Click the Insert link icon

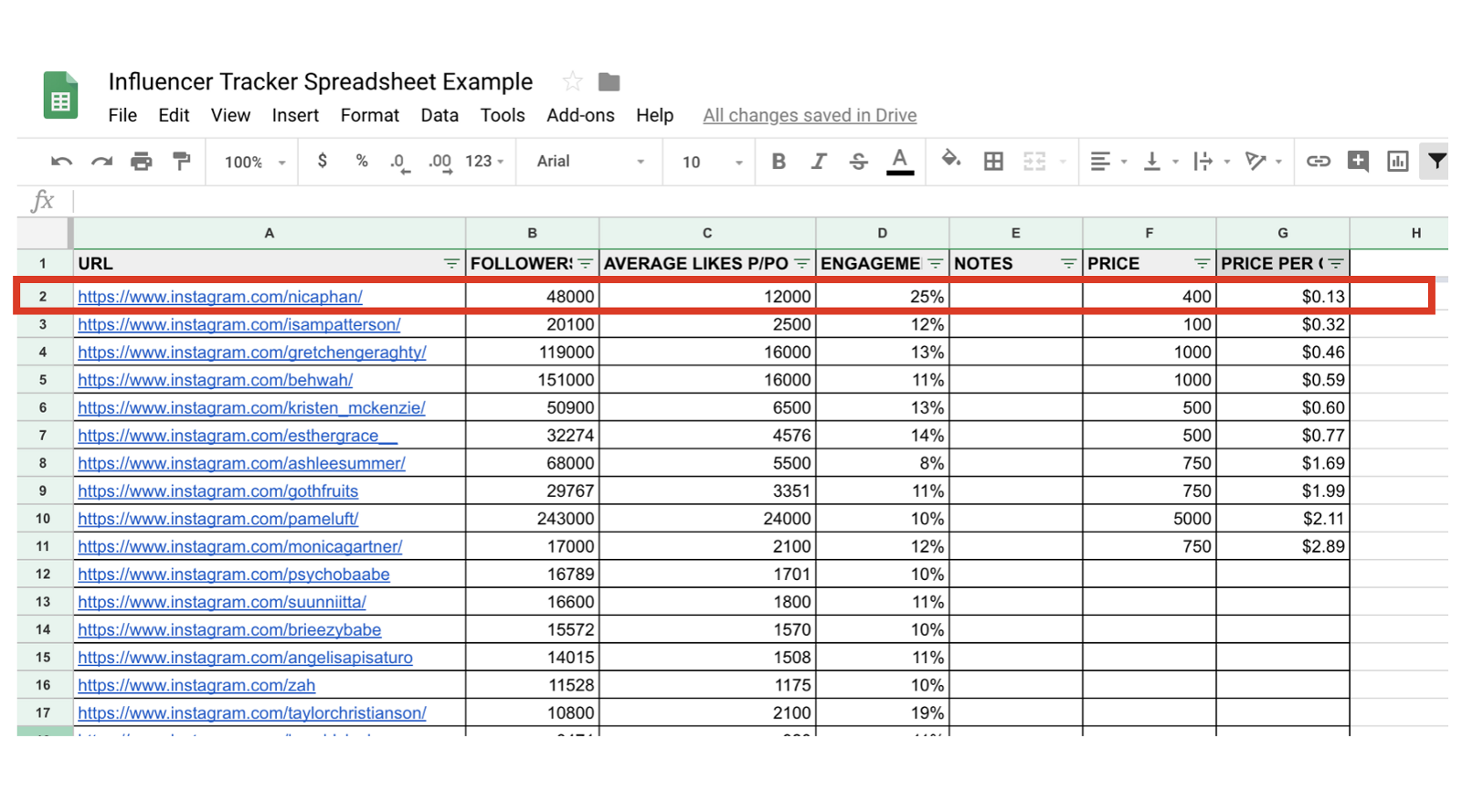pyautogui.click(x=1318, y=162)
